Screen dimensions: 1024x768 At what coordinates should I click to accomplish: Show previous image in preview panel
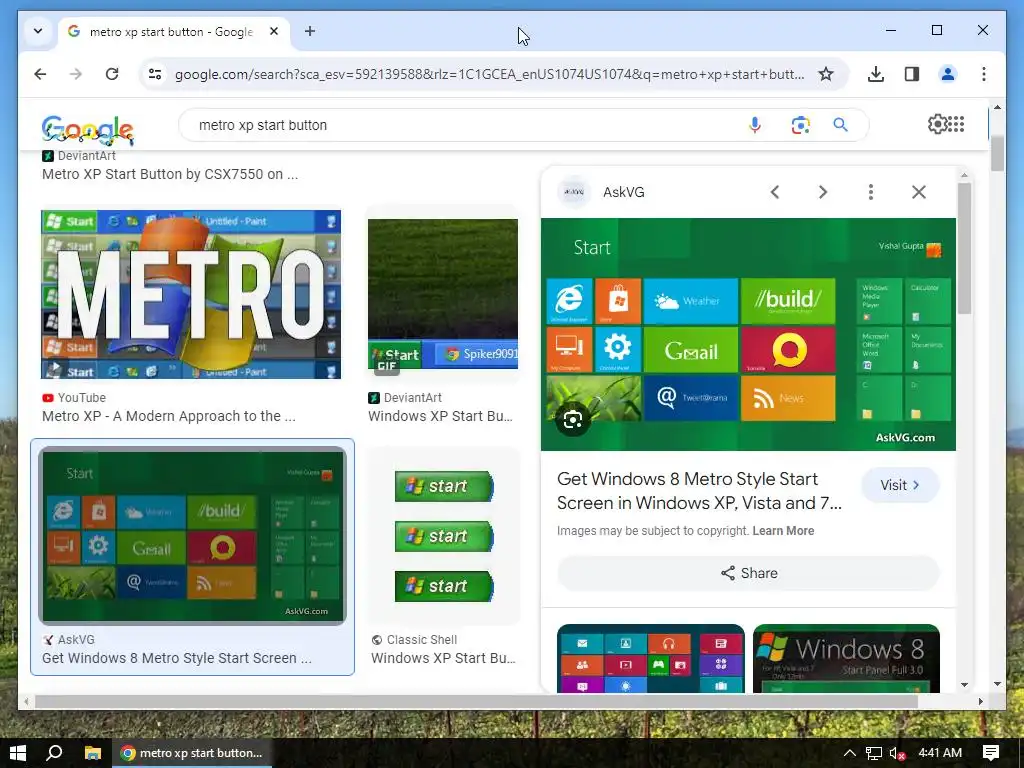[x=775, y=192]
